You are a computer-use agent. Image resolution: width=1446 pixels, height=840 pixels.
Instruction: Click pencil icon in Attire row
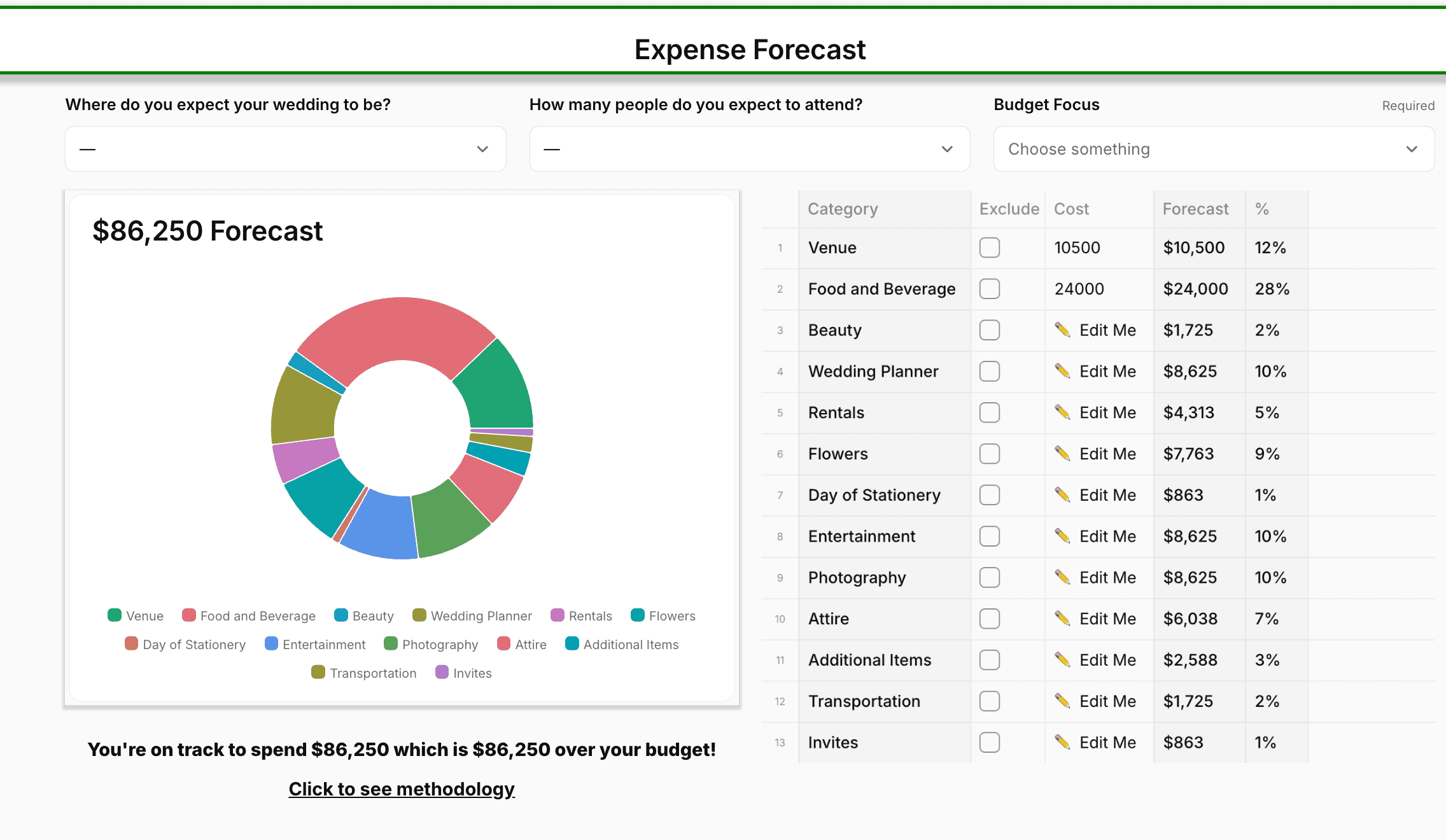[x=1062, y=618]
